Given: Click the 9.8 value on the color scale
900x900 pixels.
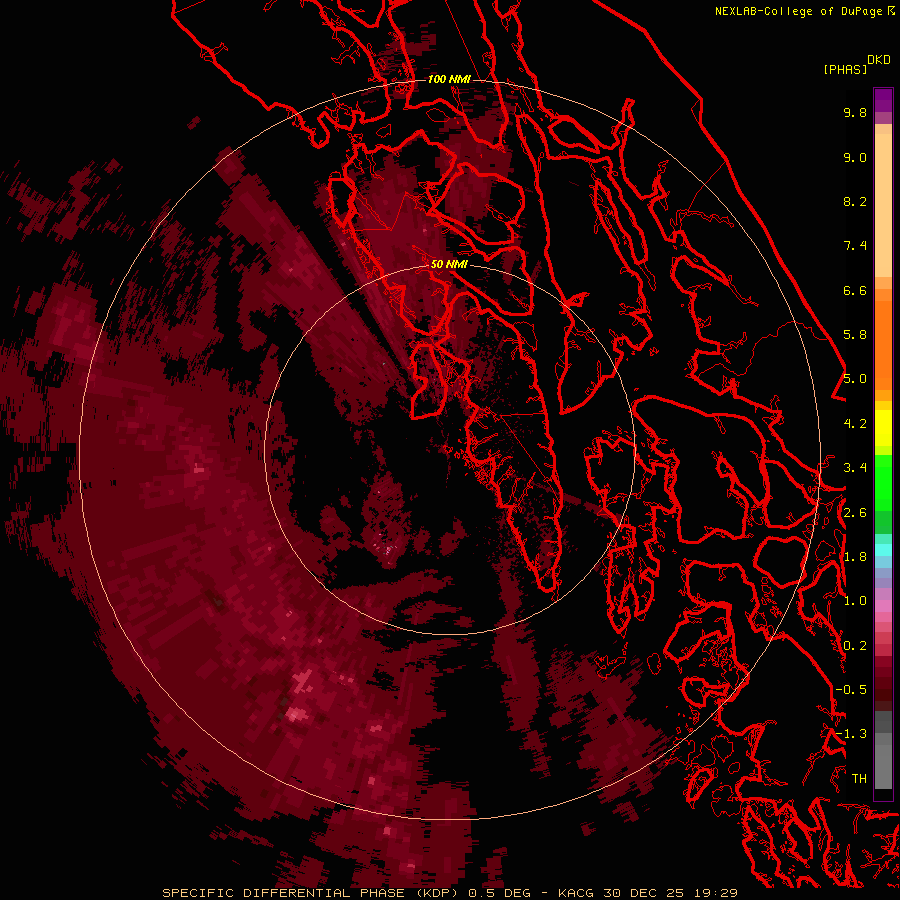Looking at the screenshot, I should pyautogui.click(x=855, y=113).
